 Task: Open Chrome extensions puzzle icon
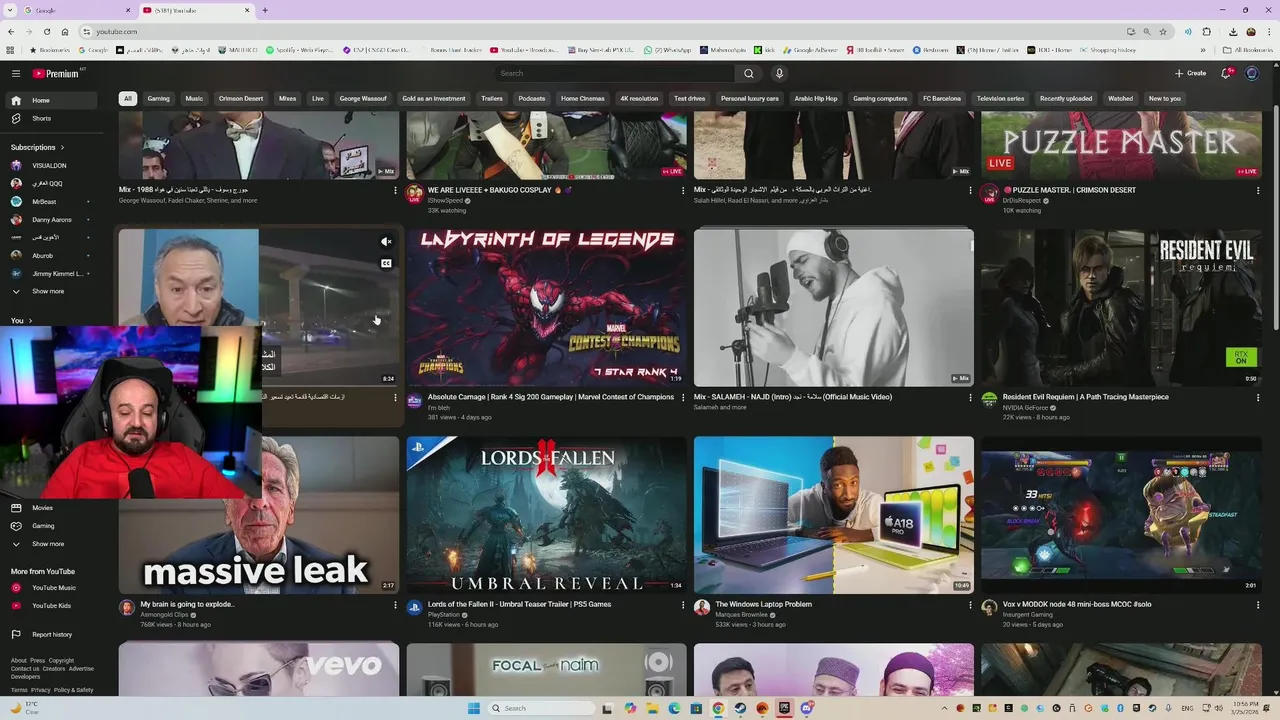coord(1207,32)
